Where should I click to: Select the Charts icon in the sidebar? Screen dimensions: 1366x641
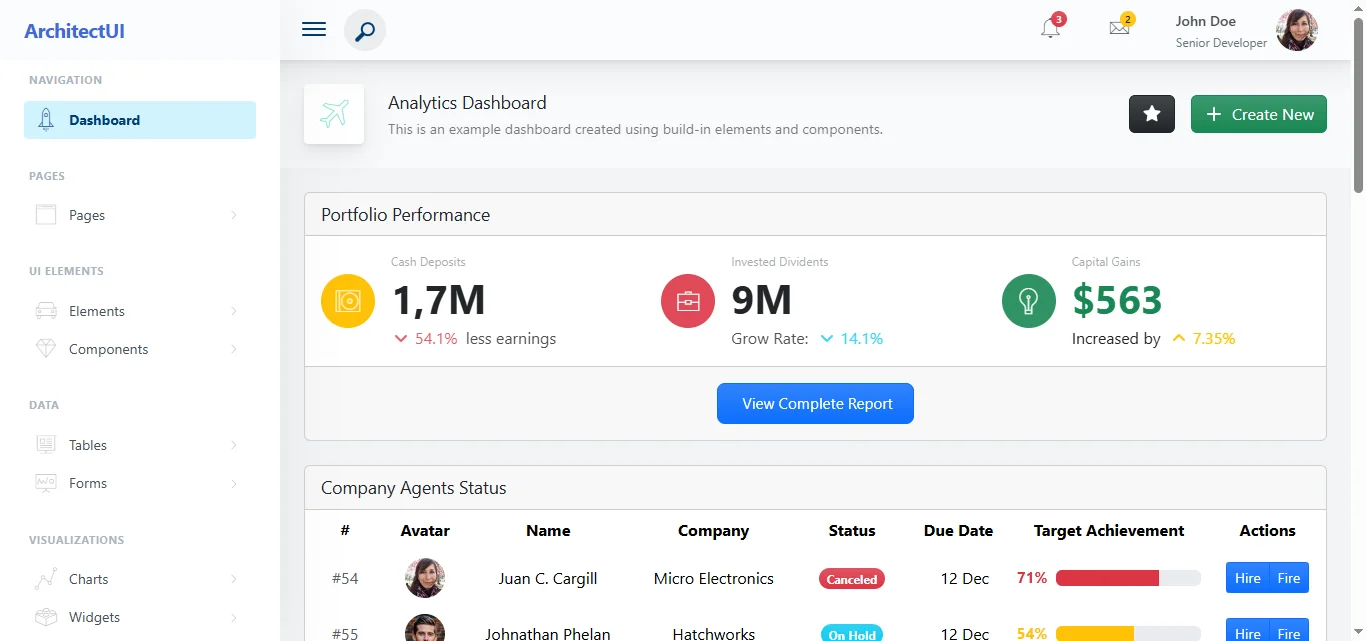pyautogui.click(x=46, y=578)
